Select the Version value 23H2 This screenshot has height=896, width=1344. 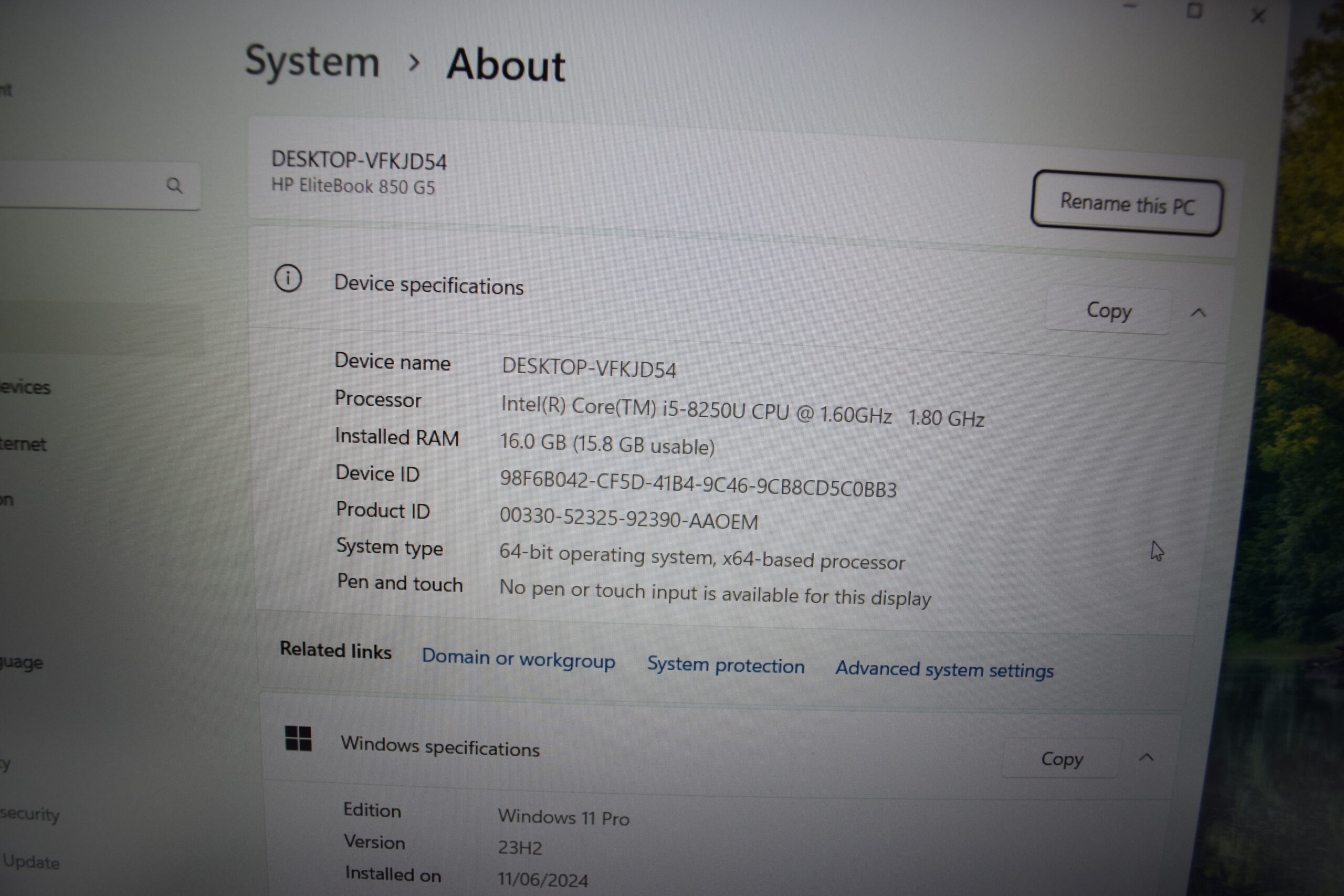click(520, 847)
